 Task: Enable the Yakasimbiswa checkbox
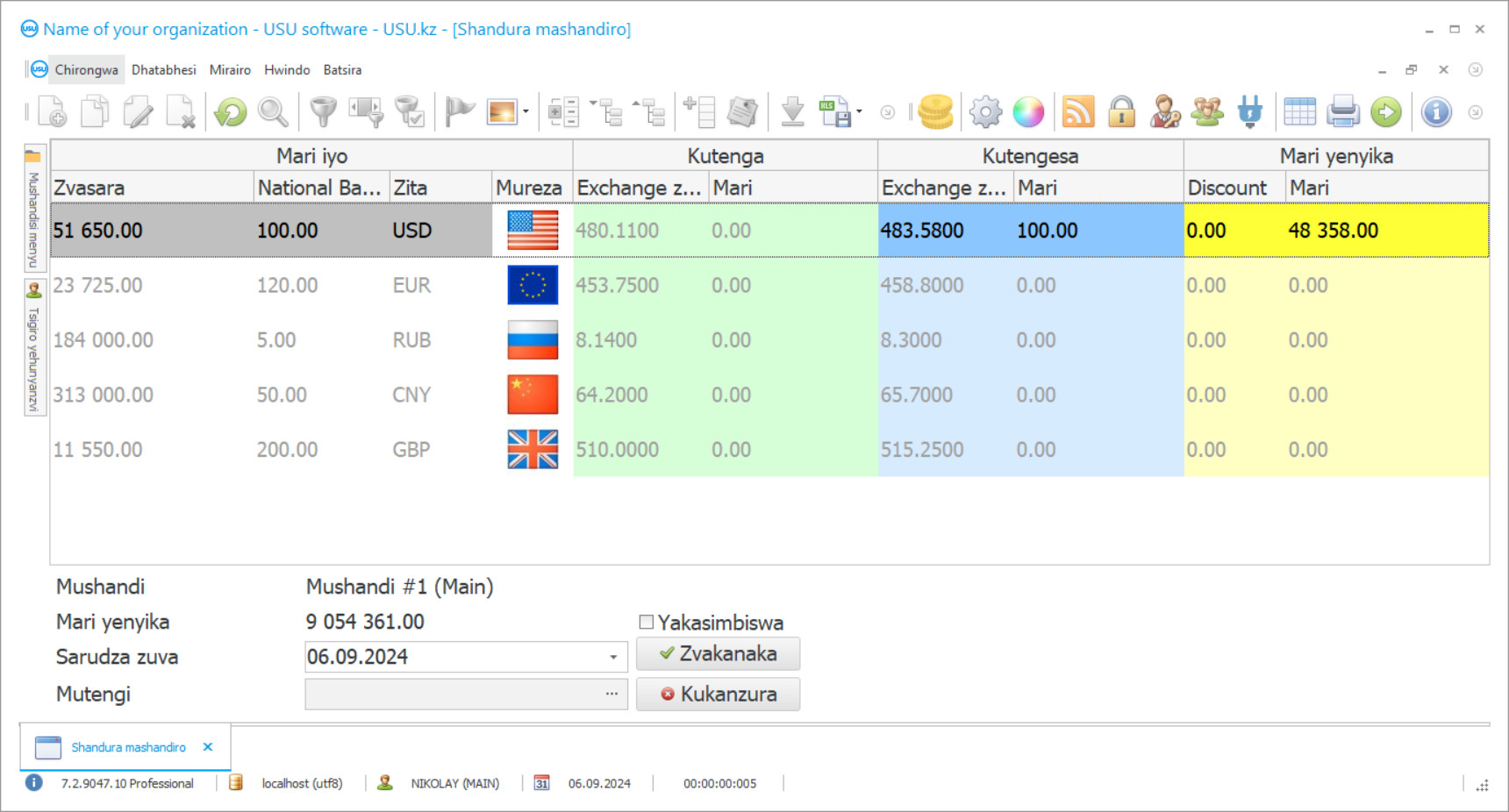[x=647, y=622]
